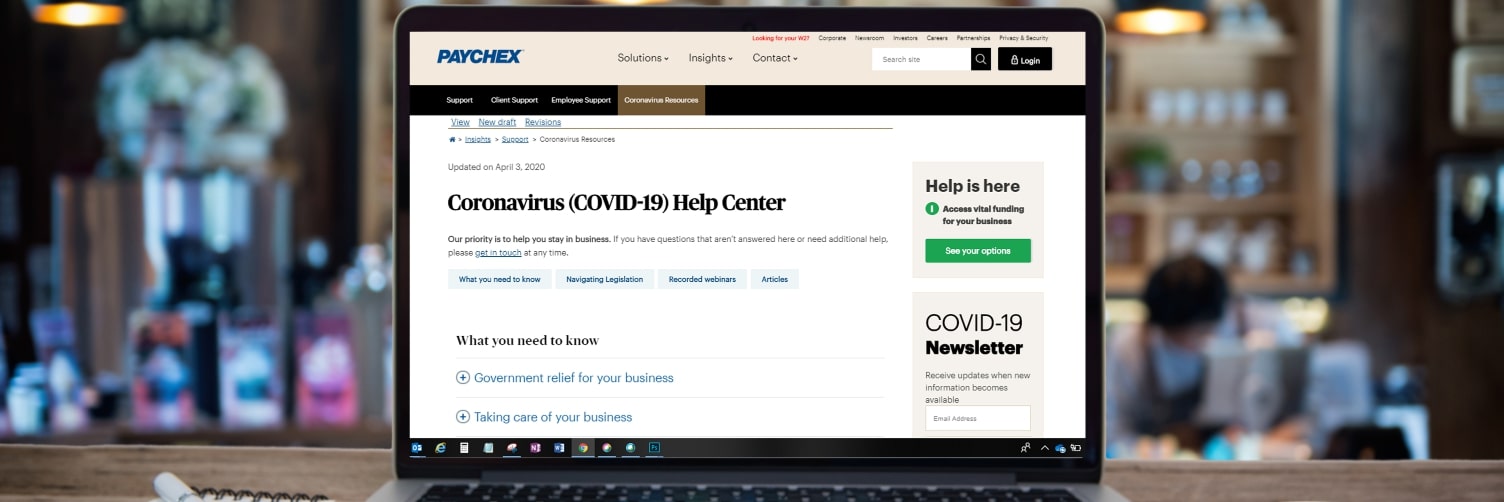Click the Insights breadcrumb link
The image size is (1504, 502).
(x=478, y=140)
